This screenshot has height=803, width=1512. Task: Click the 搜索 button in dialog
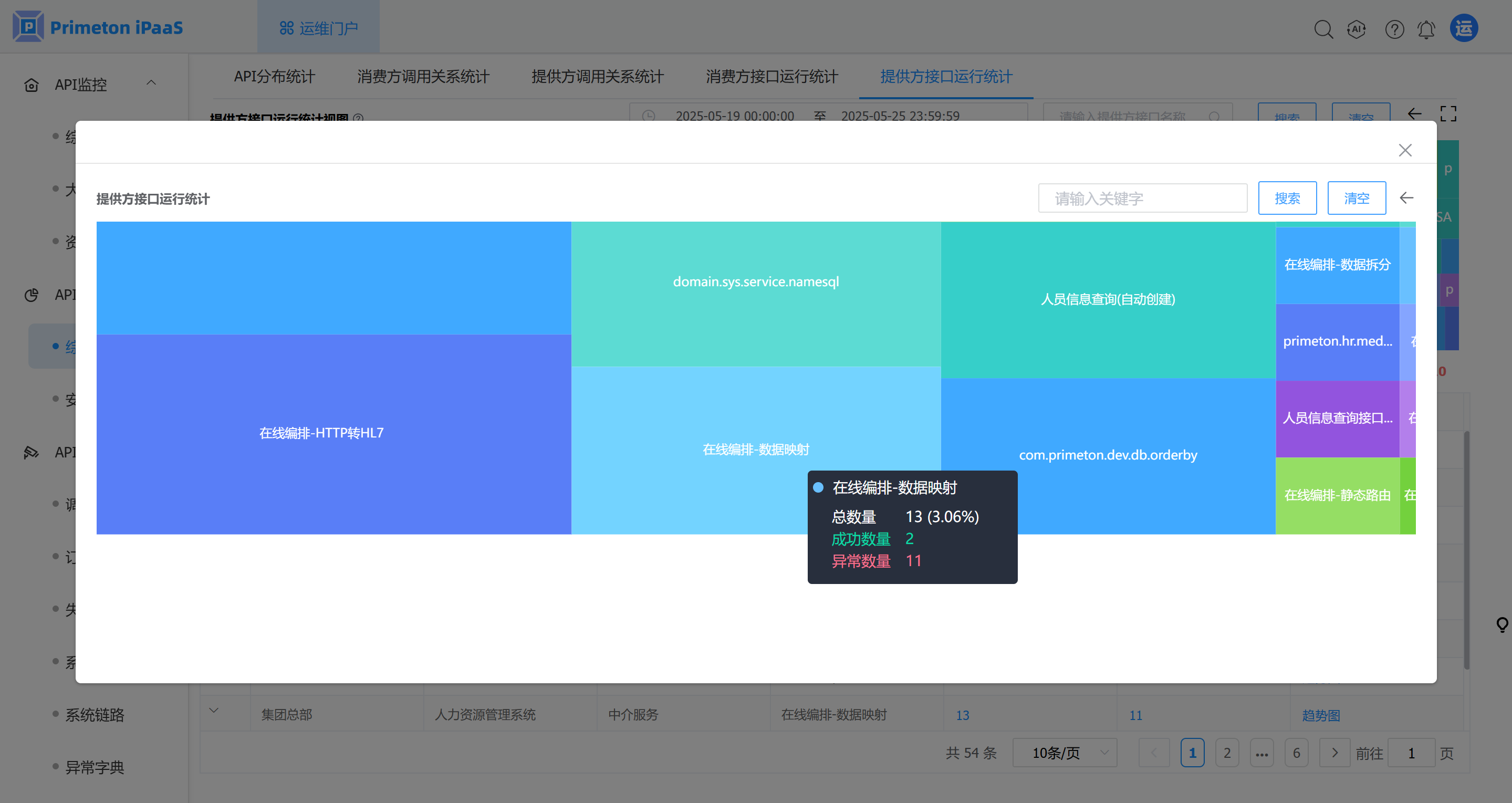(x=1287, y=199)
